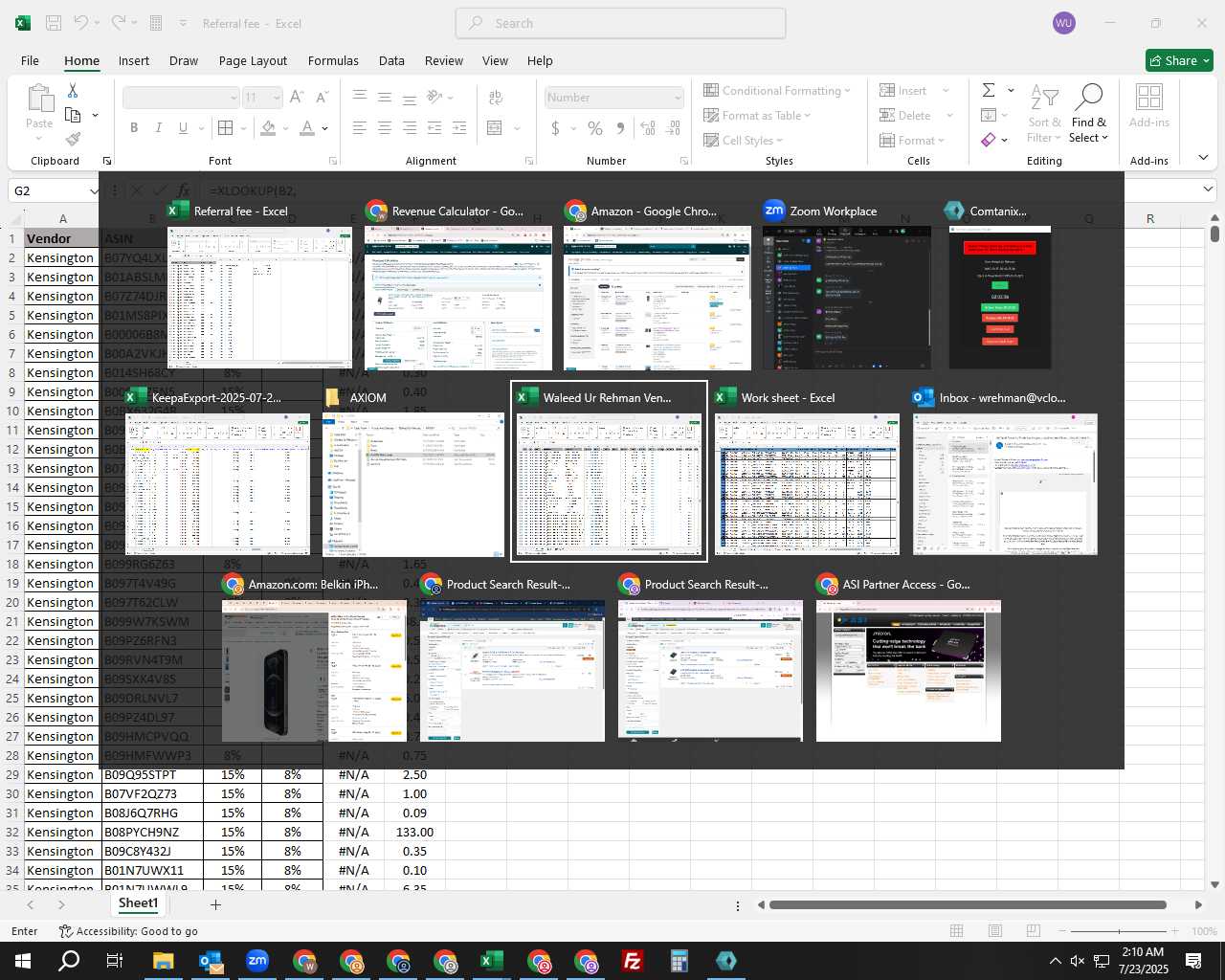This screenshot has width=1225, height=980.
Task: Switch to the Formulas tab
Action: pyautogui.click(x=333, y=60)
